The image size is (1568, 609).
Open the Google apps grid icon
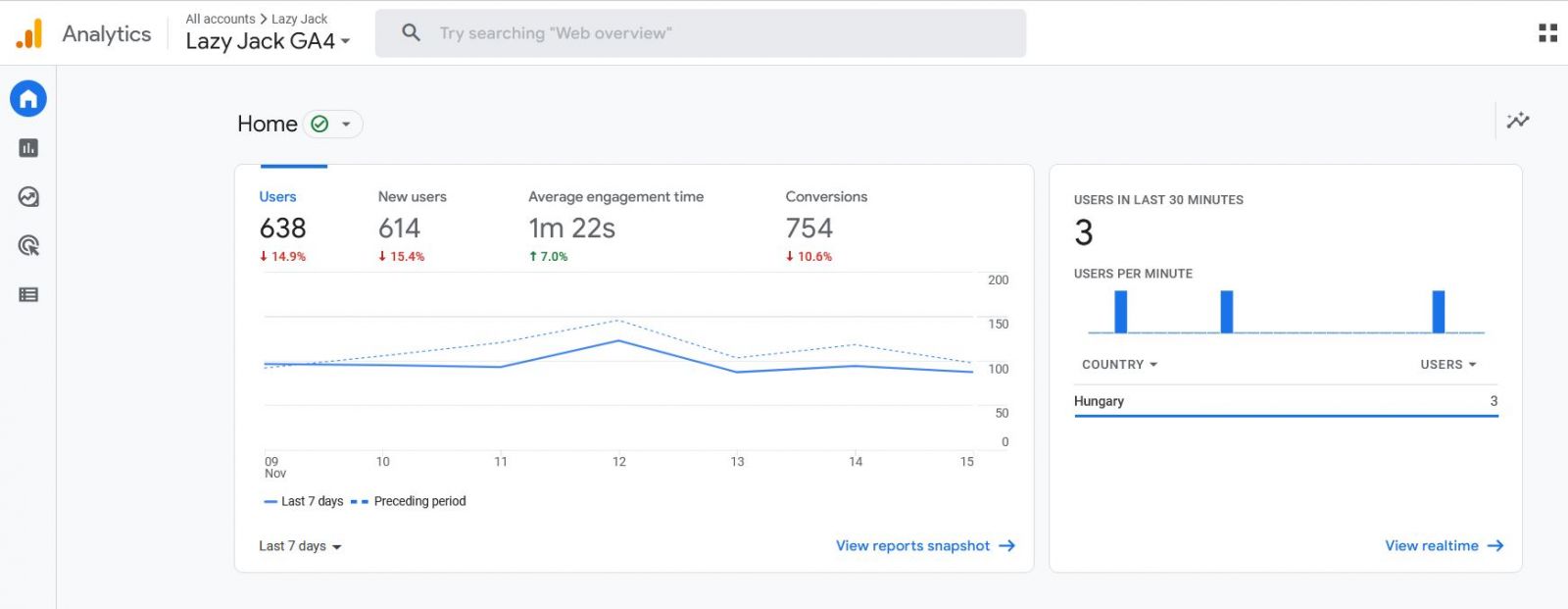1547,33
